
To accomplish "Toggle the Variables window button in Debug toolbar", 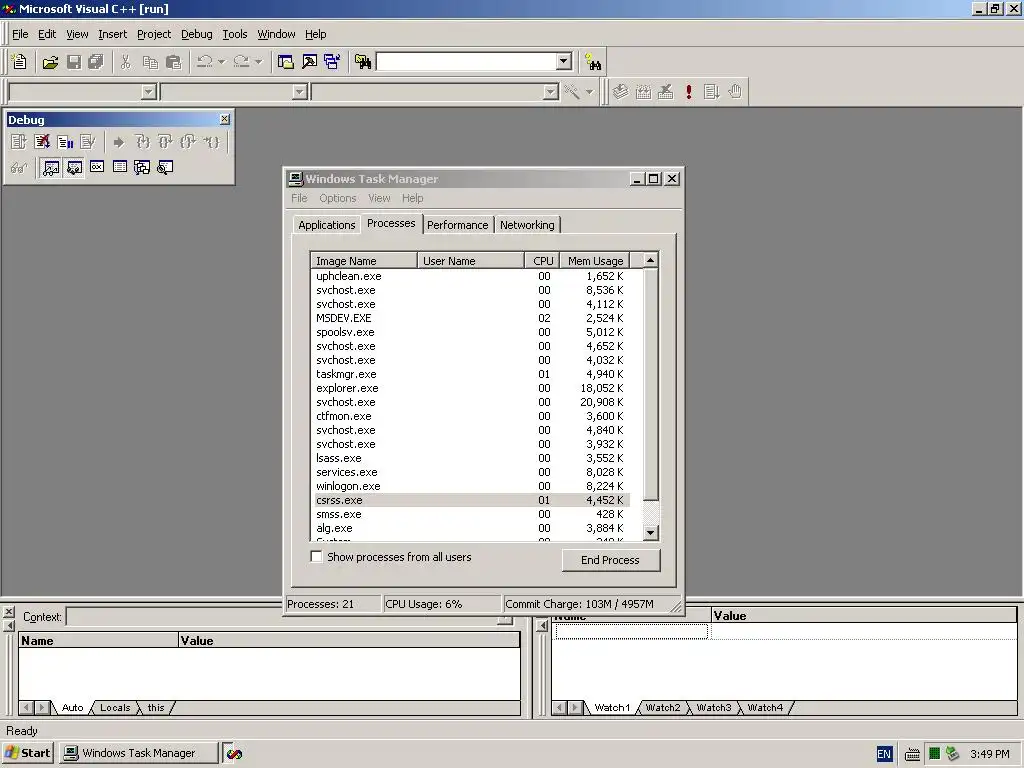I will tap(74, 168).
